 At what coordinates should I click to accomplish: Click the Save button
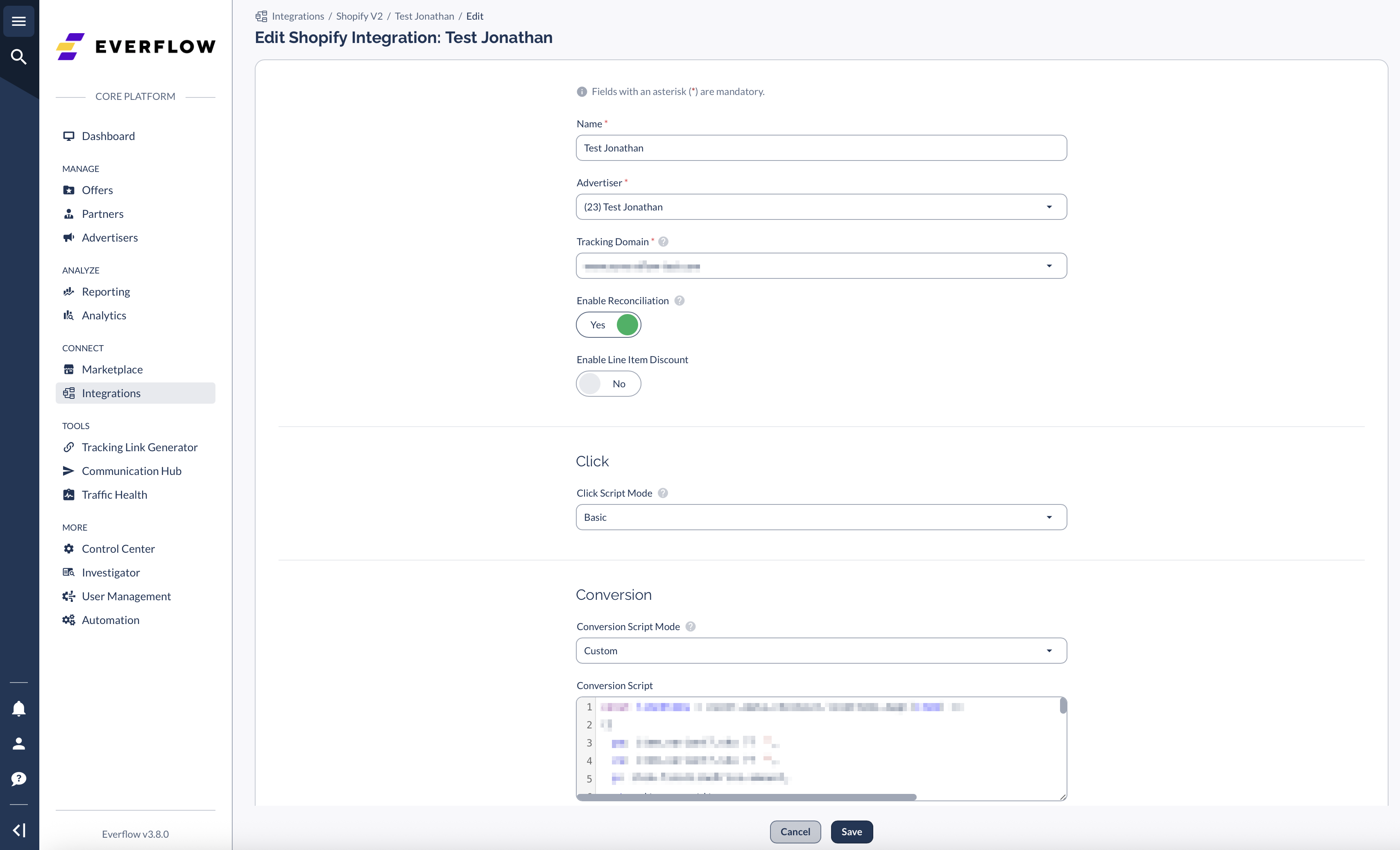(x=852, y=832)
